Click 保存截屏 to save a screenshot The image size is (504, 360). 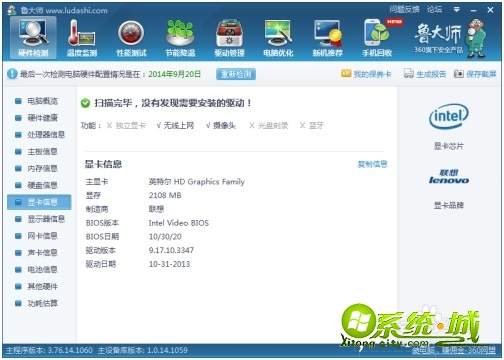pos(475,74)
